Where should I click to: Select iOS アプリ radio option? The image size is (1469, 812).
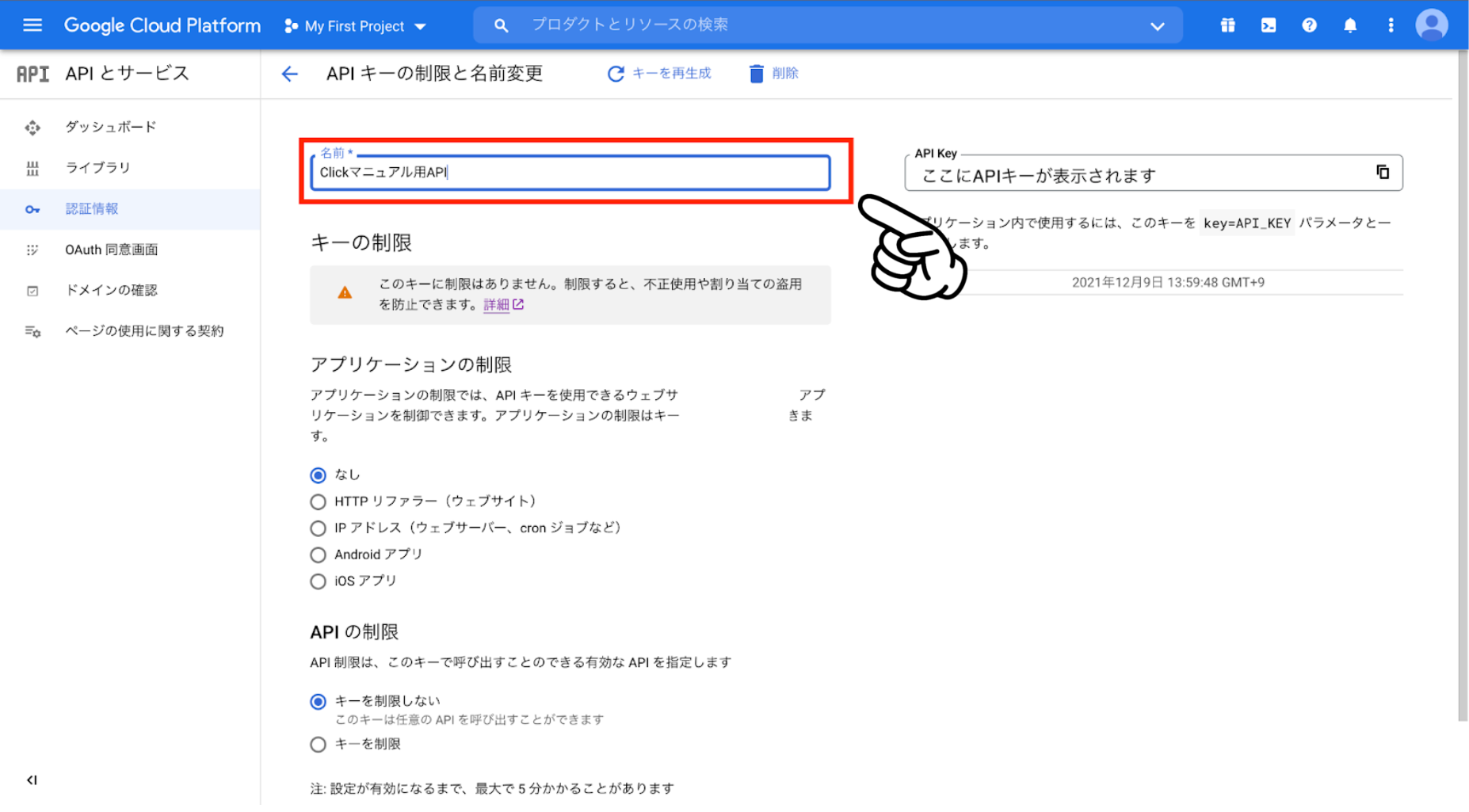tap(318, 581)
